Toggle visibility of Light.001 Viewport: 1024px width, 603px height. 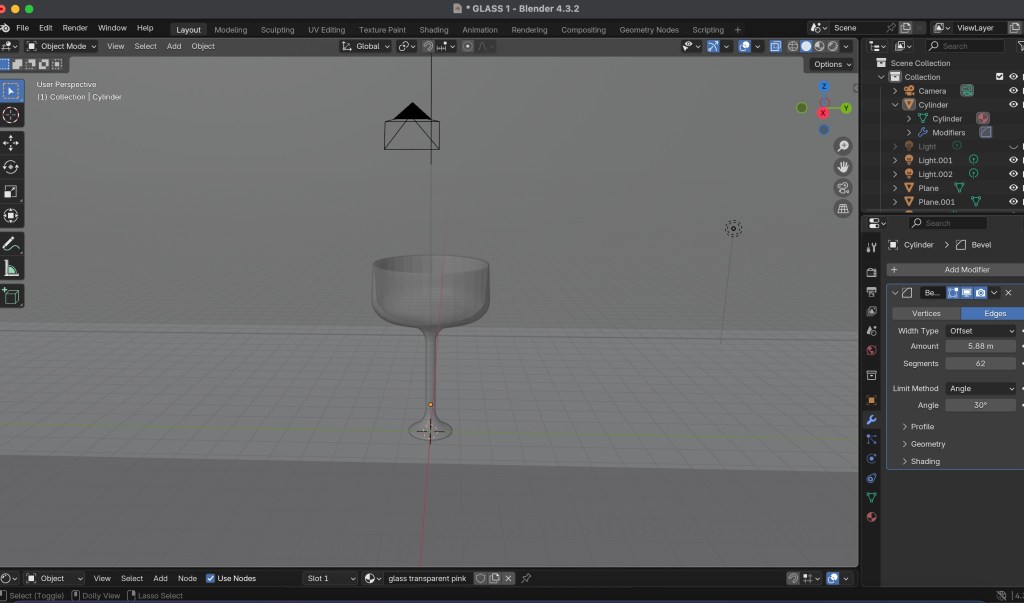pyautogui.click(x=1013, y=160)
